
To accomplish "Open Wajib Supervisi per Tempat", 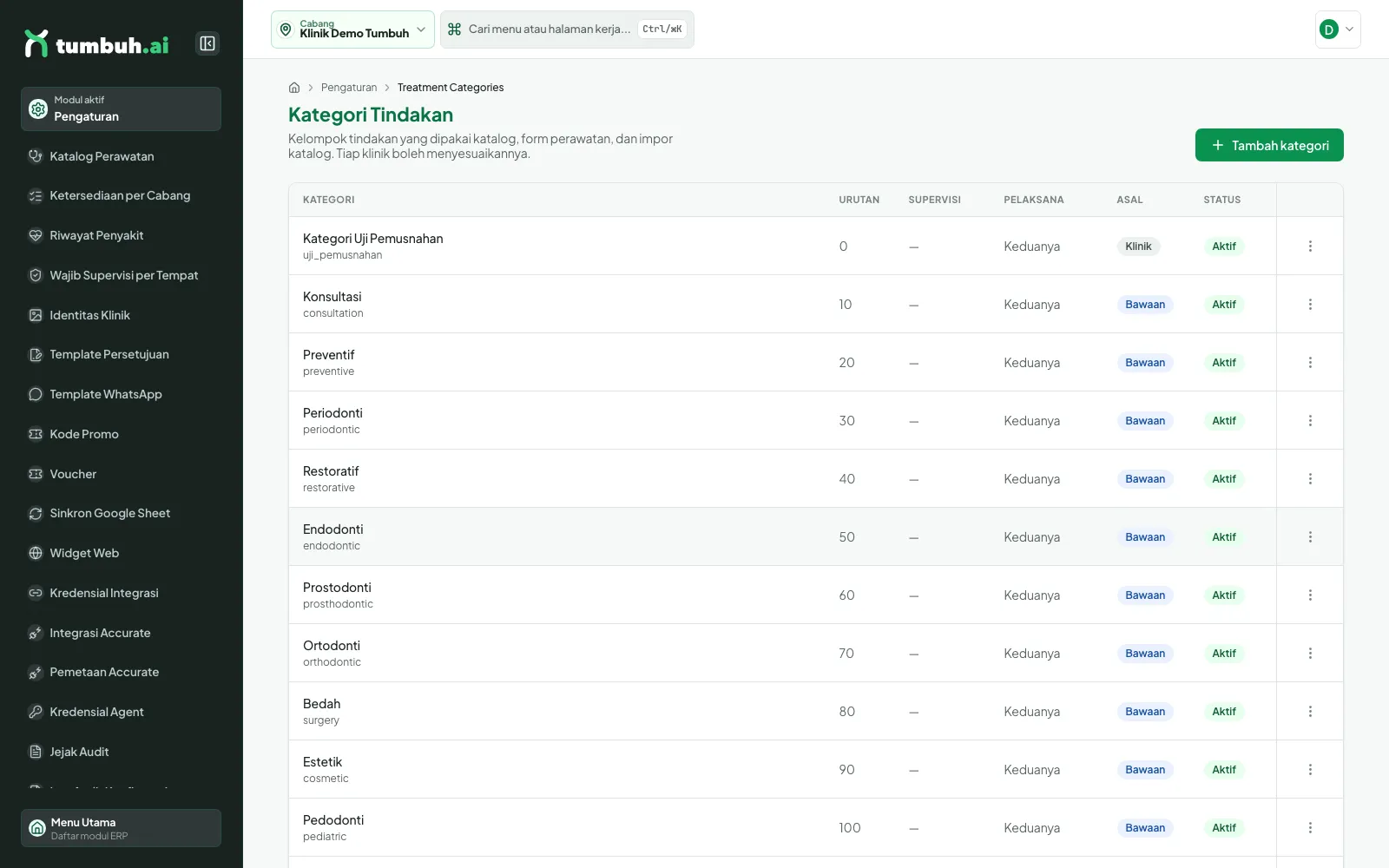I will [x=121, y=275].
